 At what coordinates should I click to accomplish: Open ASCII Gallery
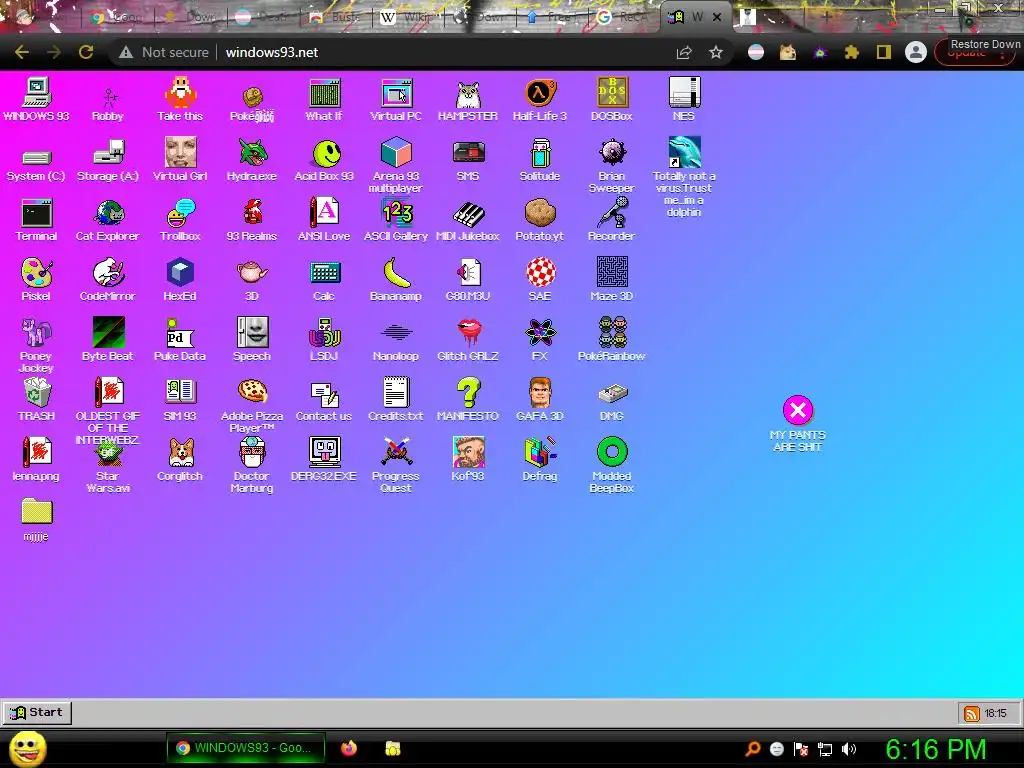[x=396, y=213]
